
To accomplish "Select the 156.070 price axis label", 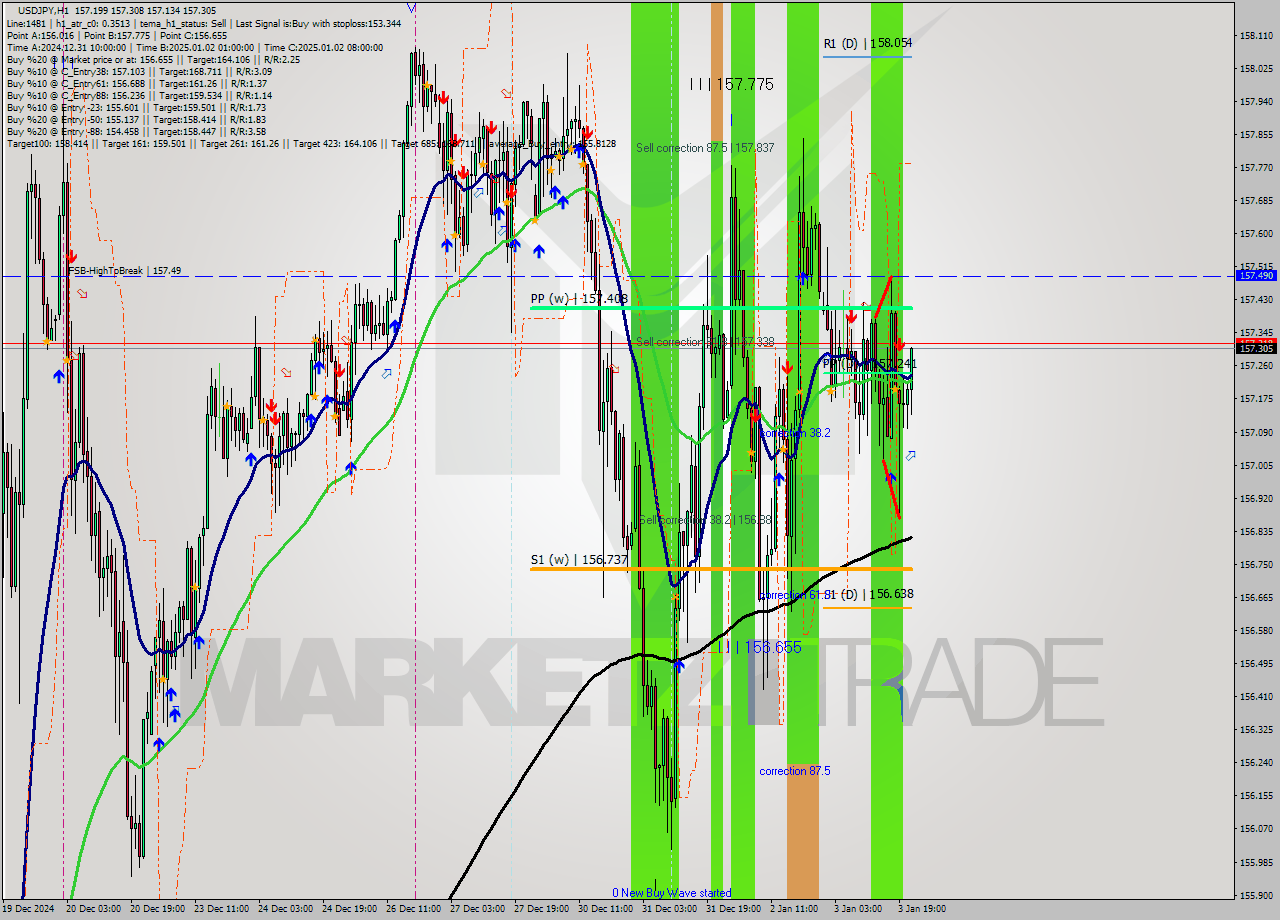I will [x=1256, y=829].
